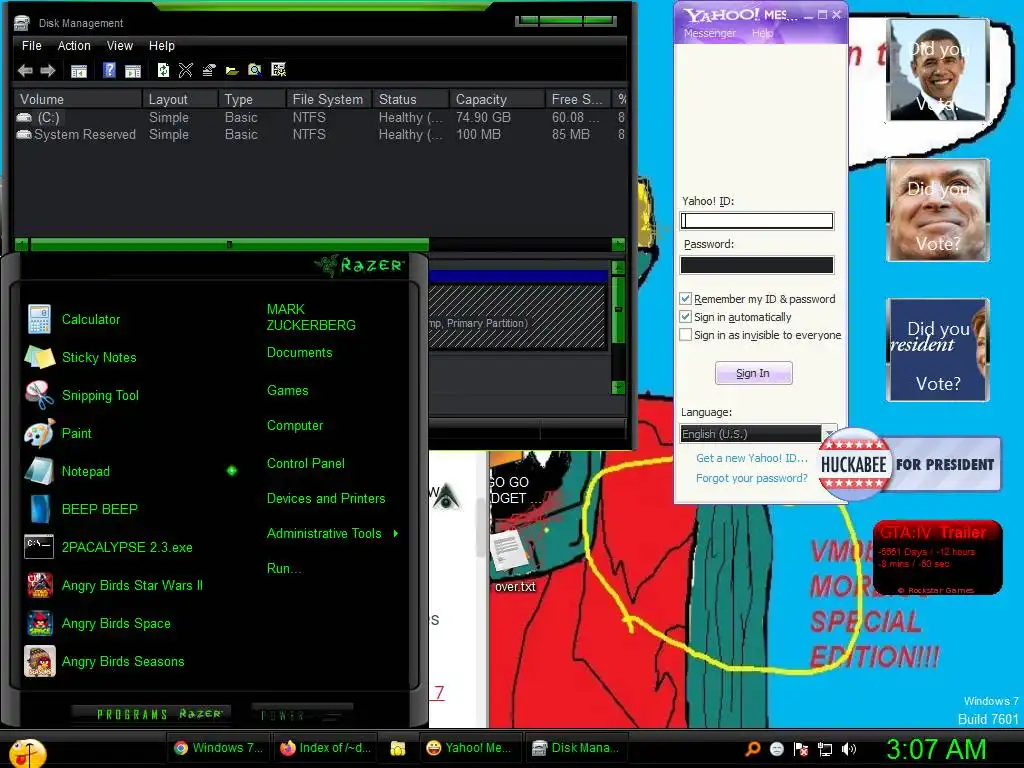Go forward with Disk Management's right arrow
1024x768 pixels.
click(48, 71)
